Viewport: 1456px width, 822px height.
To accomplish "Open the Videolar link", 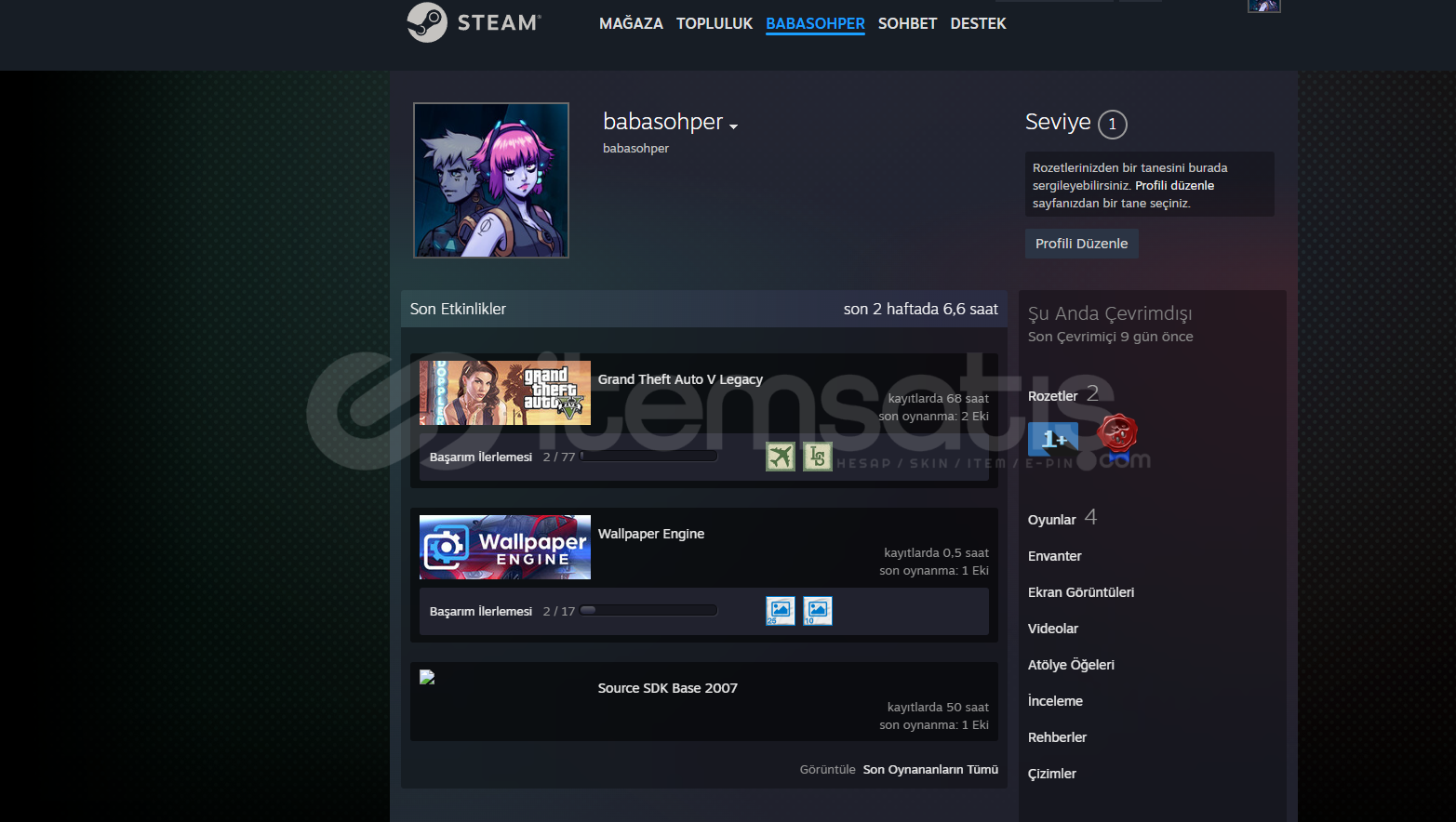I will click(1053, 629).
